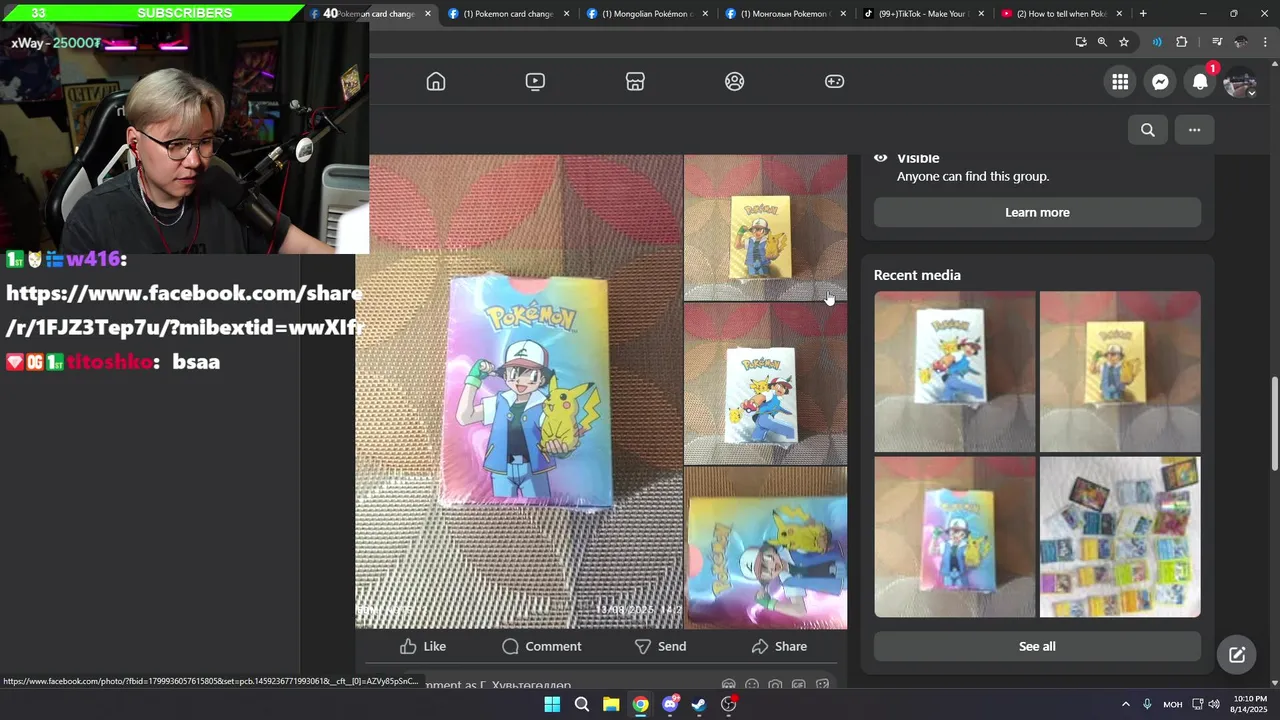Click the Chrome taskbar icon
This screenshot has width=1280, height=720.
[640, 704]
